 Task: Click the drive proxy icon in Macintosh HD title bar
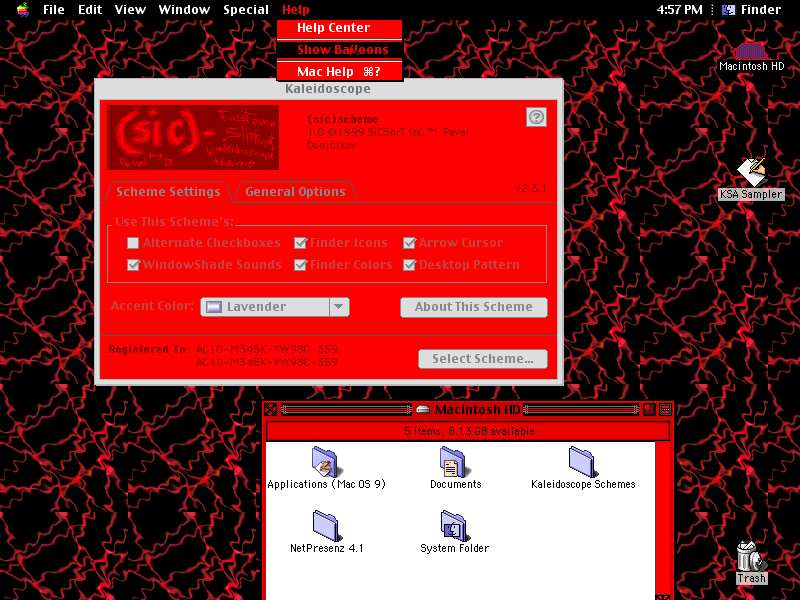tap(423, 410)
